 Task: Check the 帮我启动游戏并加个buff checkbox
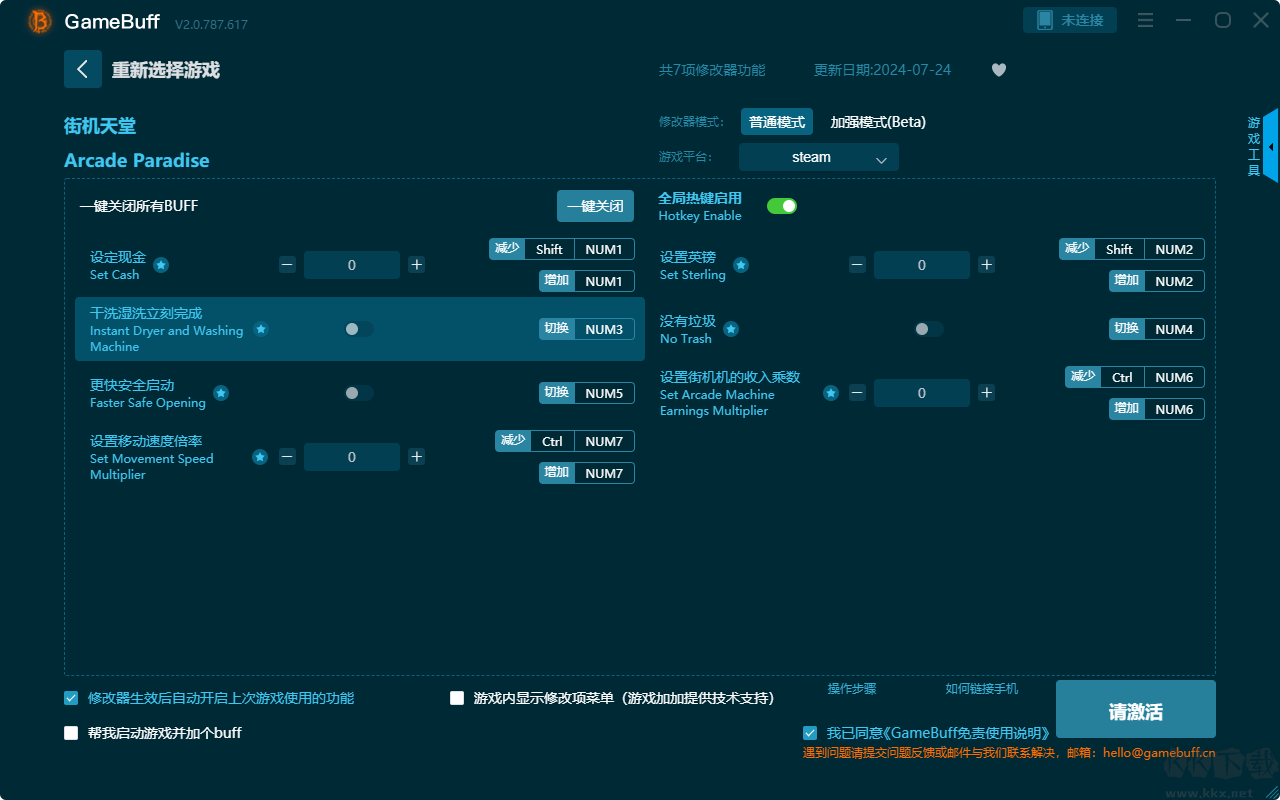[71, 733]
